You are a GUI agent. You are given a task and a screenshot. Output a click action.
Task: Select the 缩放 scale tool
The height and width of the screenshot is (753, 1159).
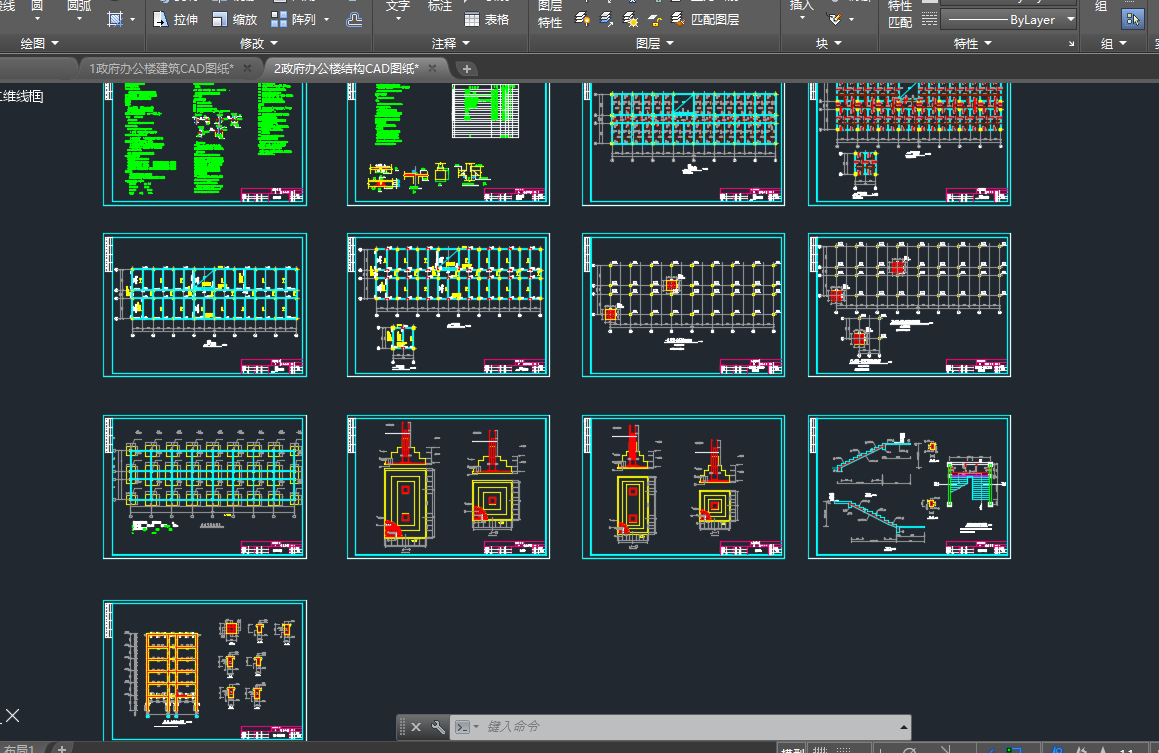point(234,19)
